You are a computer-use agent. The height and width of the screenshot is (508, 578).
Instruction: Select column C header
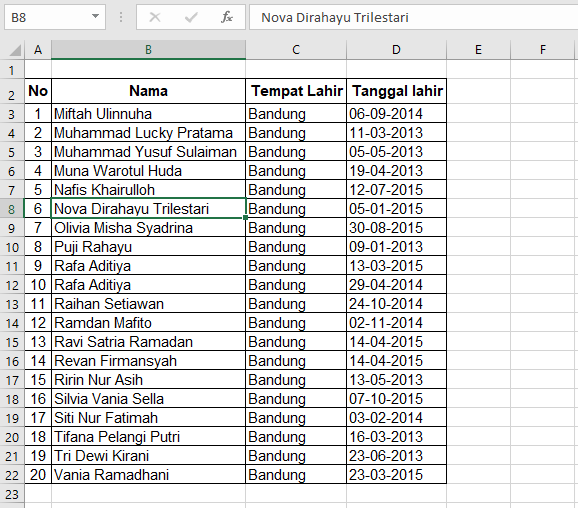click(296, 49)
